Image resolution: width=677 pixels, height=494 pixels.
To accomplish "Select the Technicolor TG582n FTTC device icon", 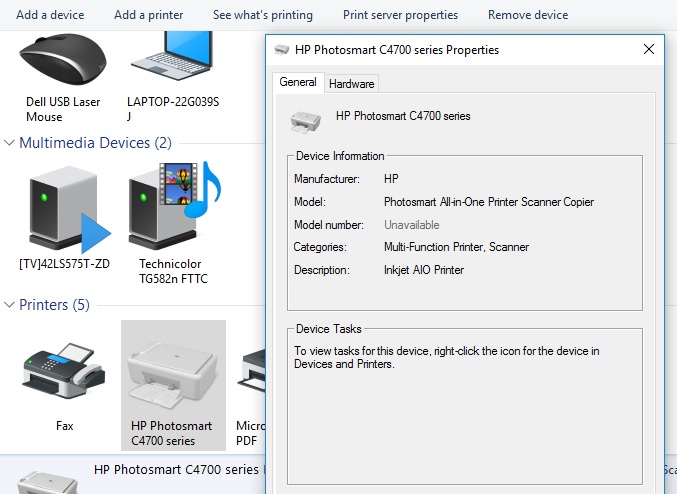I will 174,206.
